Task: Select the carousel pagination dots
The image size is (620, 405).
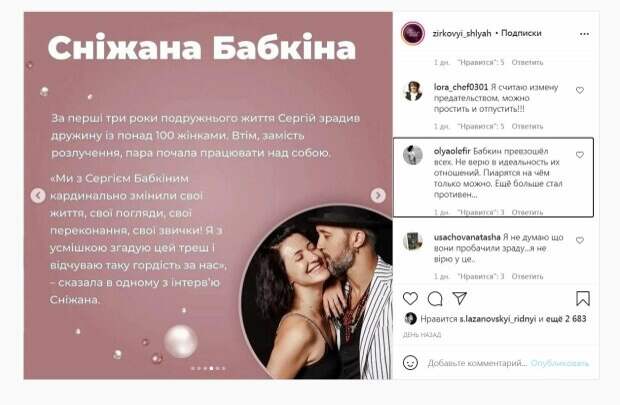Action: pyautogui.click(x=208, y=368)
